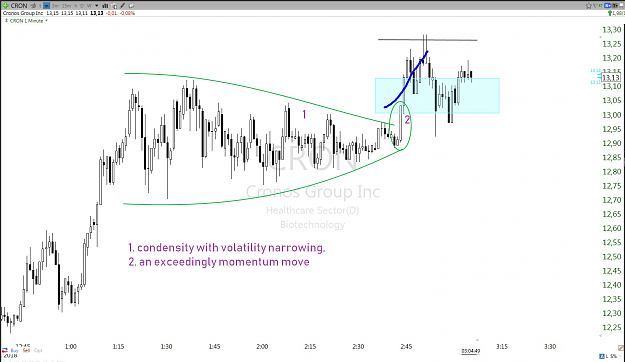Open the dark layout dropdown at top right

click(x=615, y=6)
